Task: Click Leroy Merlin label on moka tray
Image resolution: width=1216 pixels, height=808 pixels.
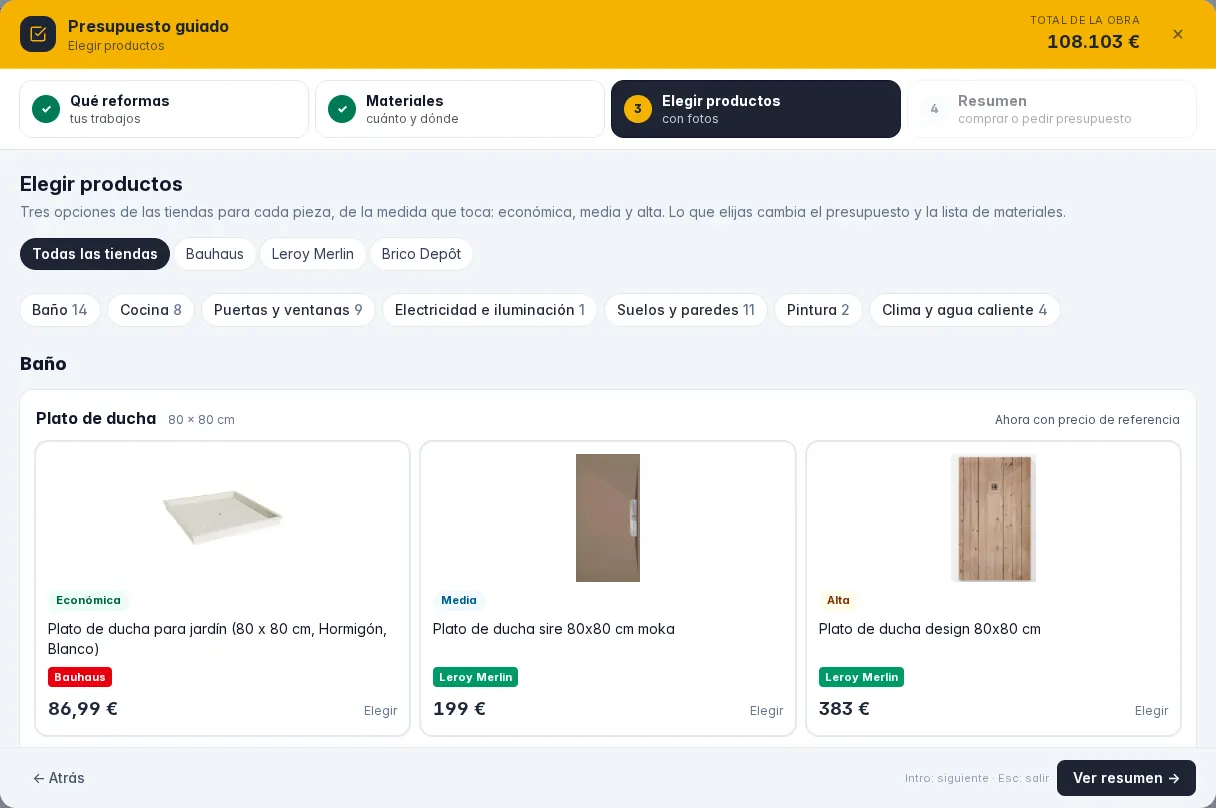Action: coord(475,677)
